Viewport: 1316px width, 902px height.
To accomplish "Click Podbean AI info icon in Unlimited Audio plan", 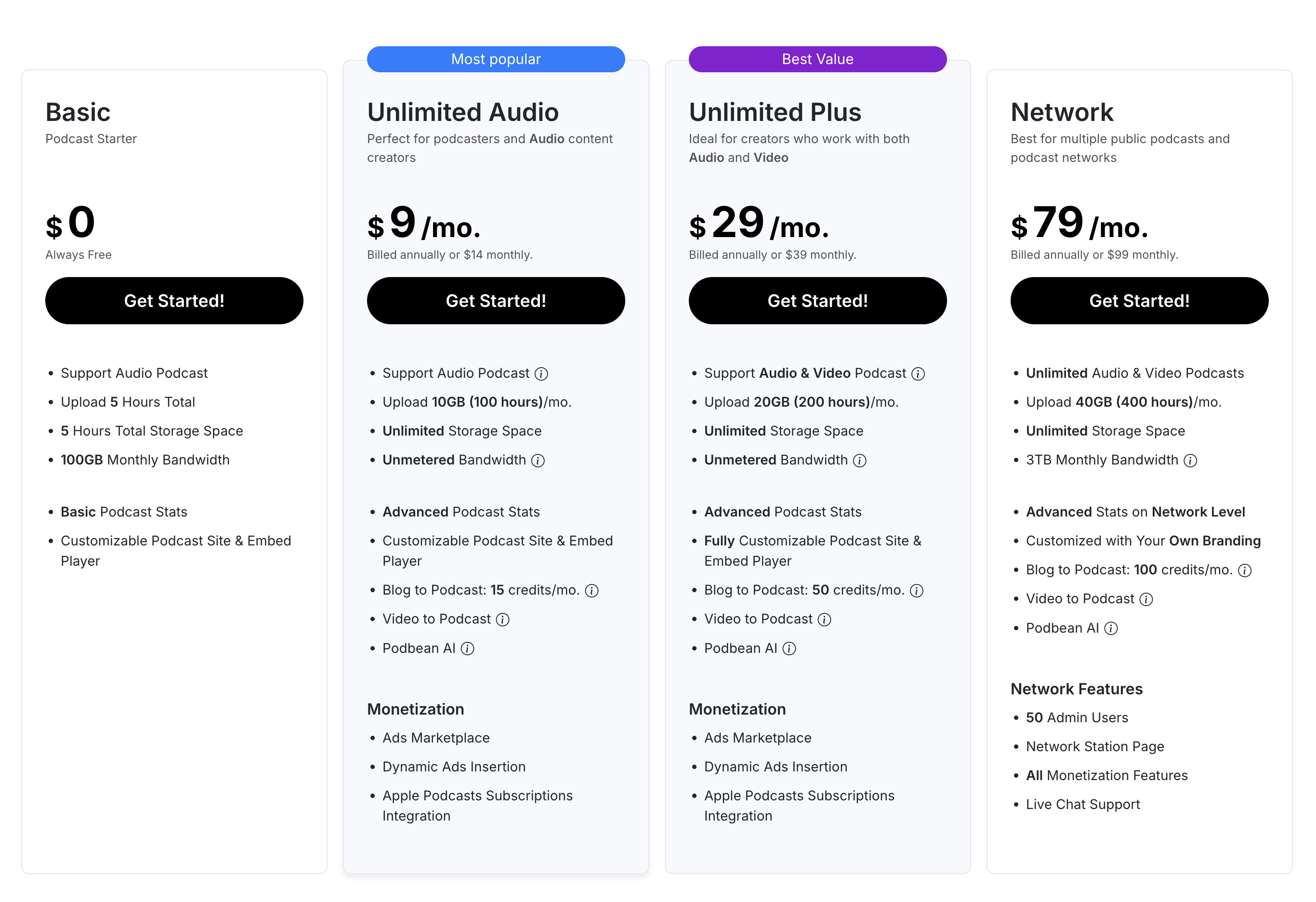I will tap(467, 649).
